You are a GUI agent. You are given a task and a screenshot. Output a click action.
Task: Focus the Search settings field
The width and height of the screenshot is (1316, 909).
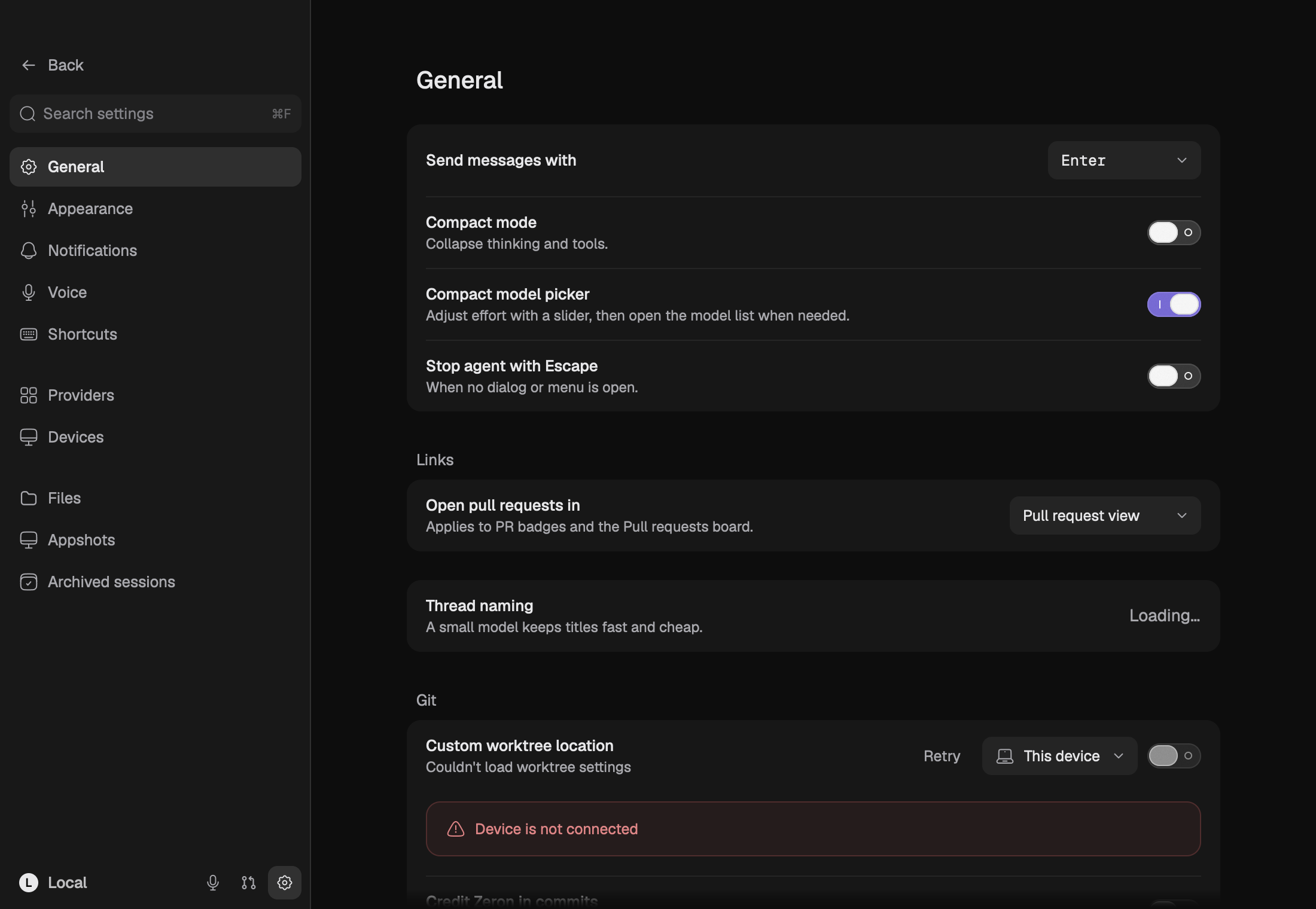pos(156,114)
